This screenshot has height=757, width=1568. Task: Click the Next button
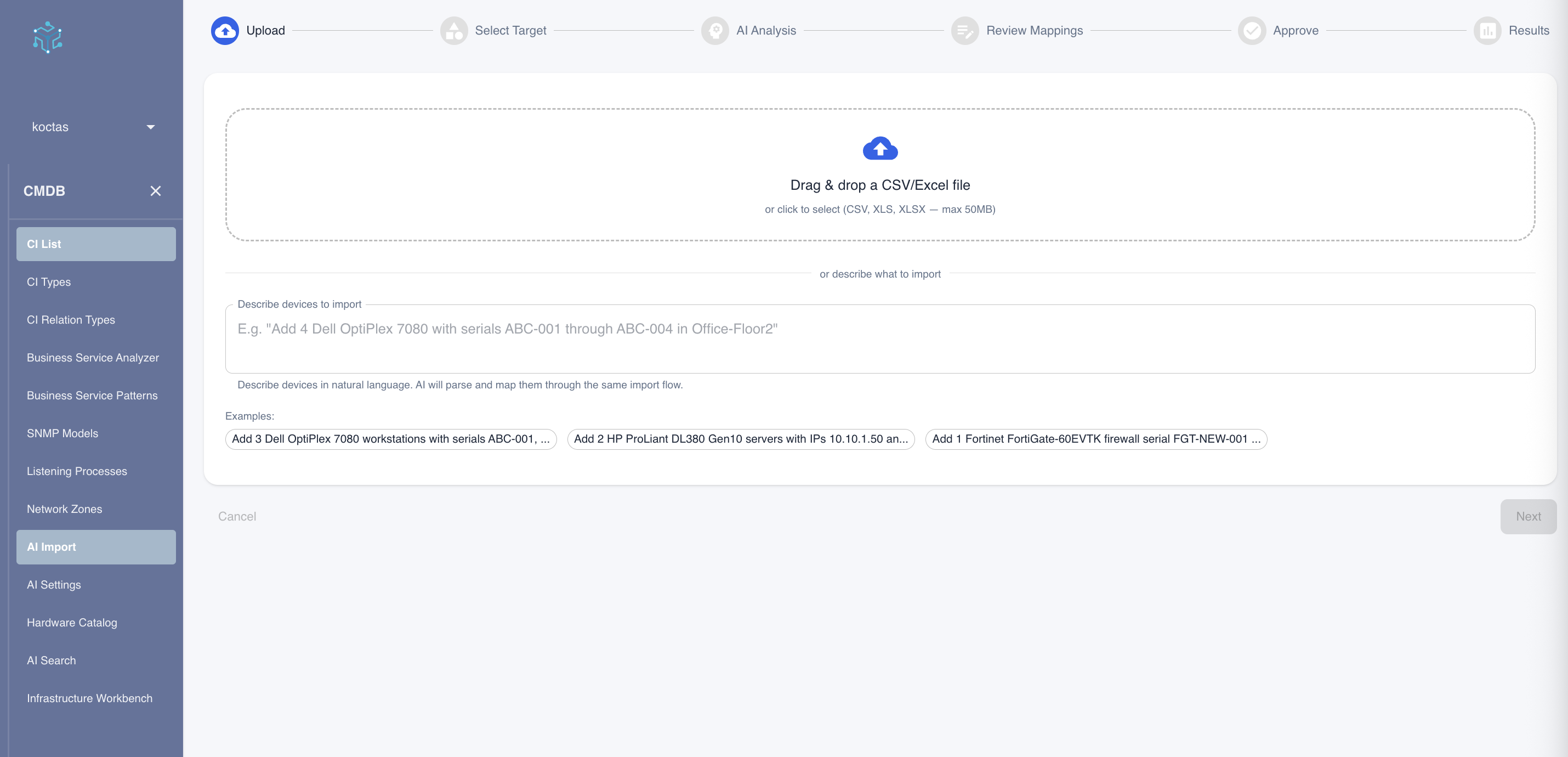[x=1529, y=516]
